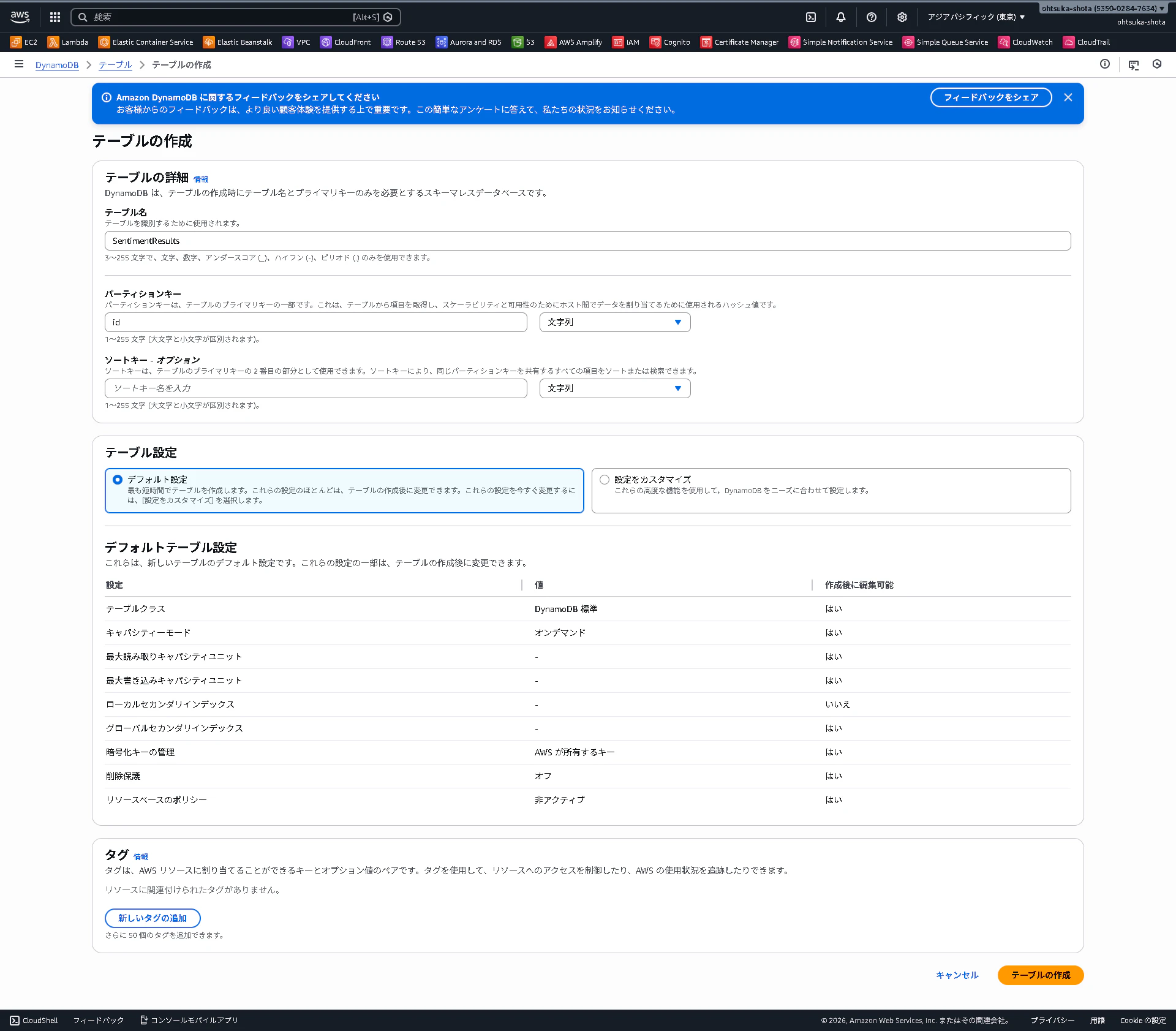Viewport: 1176px width, 1031px height.
Task: Click the 削除保護 setting row label
Action: (x=123, y=776)
